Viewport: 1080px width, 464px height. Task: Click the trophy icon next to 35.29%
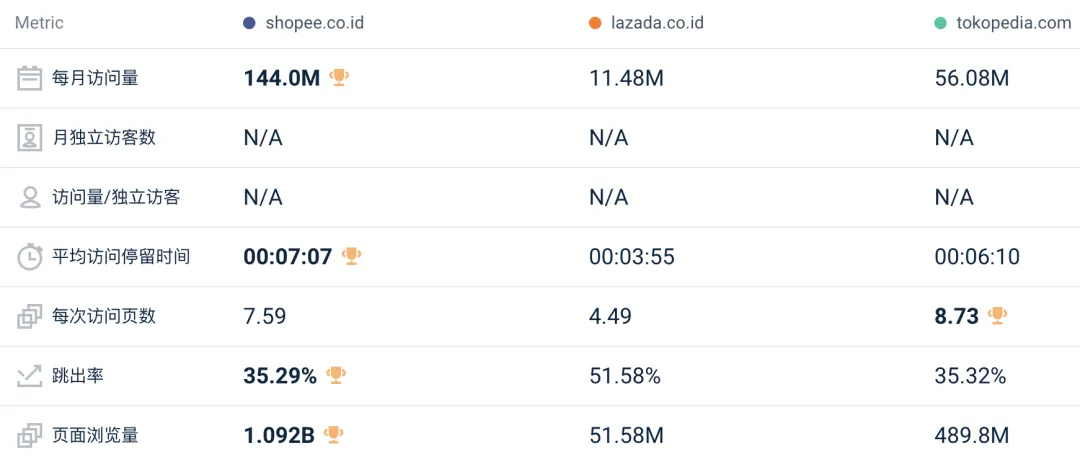pyautogui.click(x=336, y=375)
